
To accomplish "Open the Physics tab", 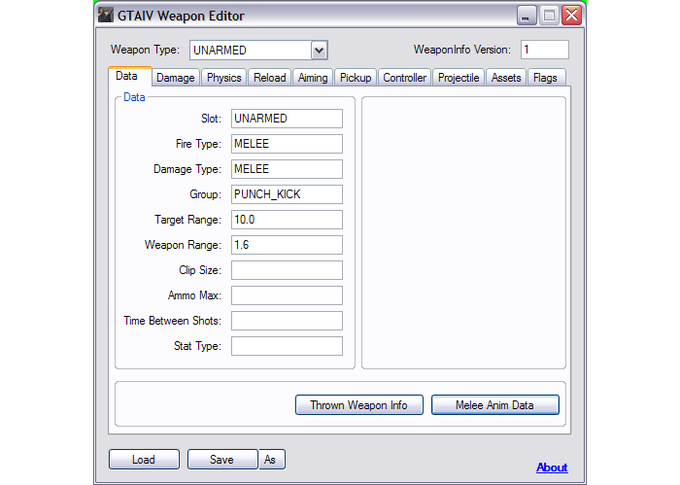I will (x=224, y=78).
